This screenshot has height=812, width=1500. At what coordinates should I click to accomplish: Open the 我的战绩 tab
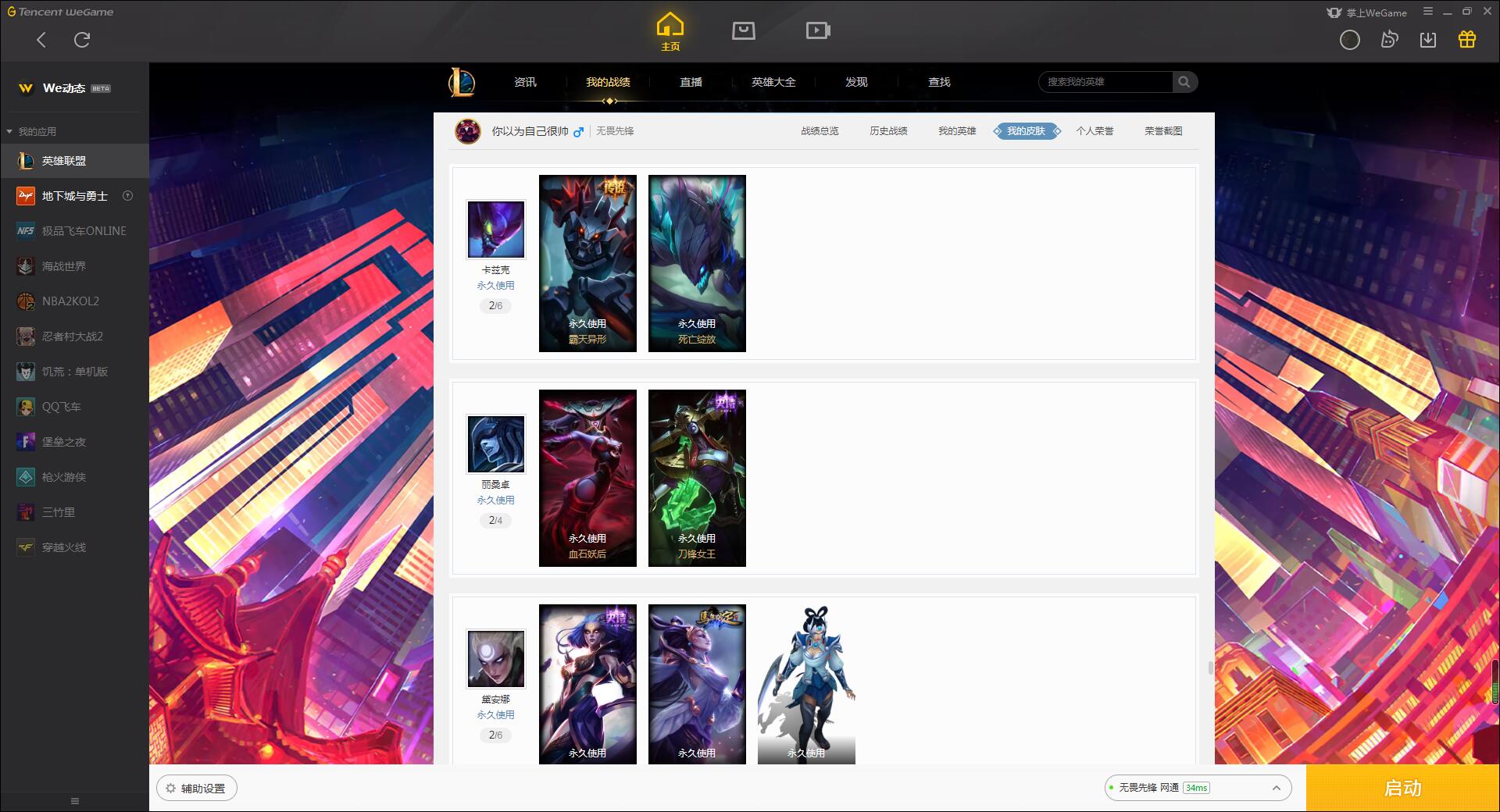click(x=608, y=82)
